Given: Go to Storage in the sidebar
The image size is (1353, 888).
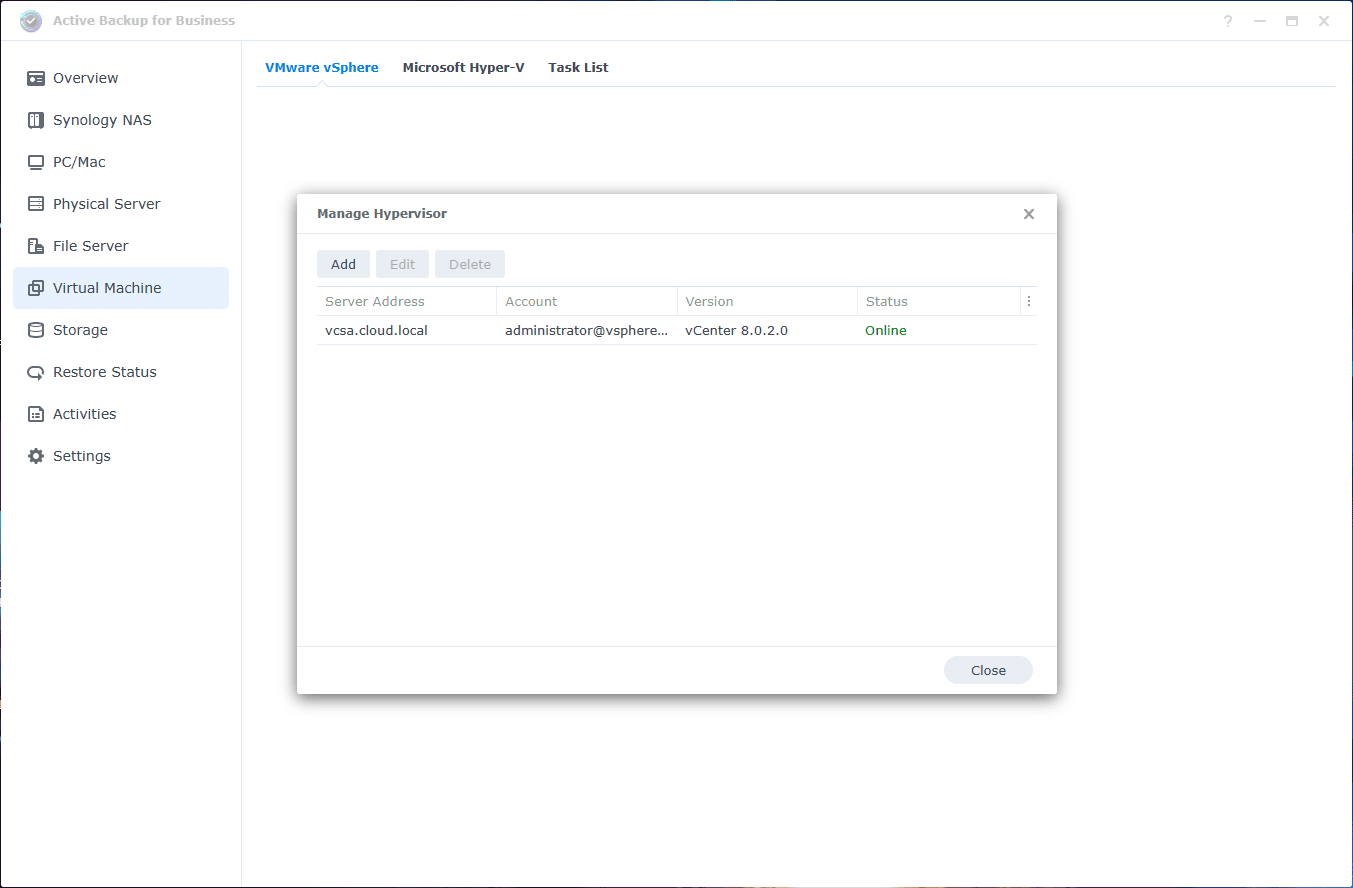Looking at the screenshot, I should click(121, 330).
